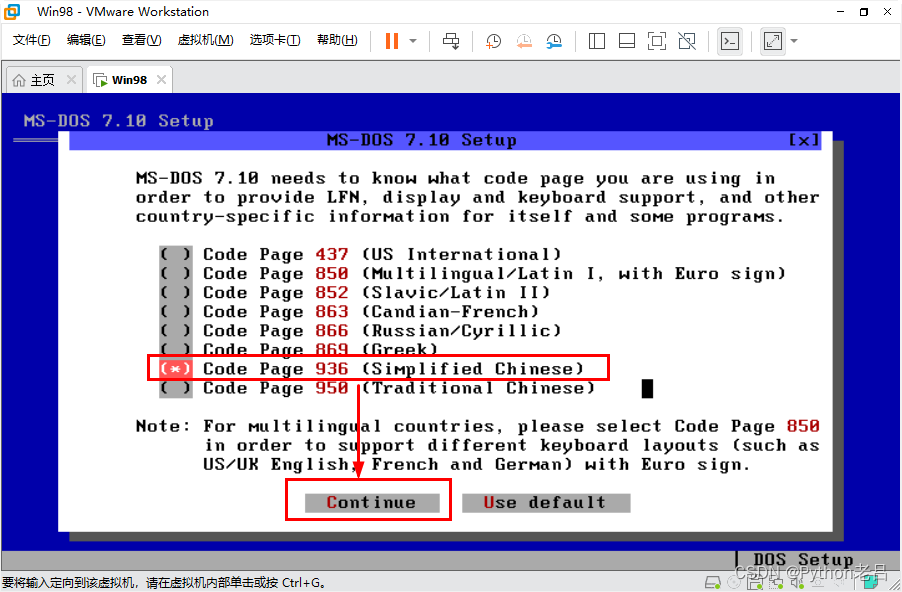Screen dimensions: 902x592
Task: Select Code Page 869 Greek
Action: 299,348
